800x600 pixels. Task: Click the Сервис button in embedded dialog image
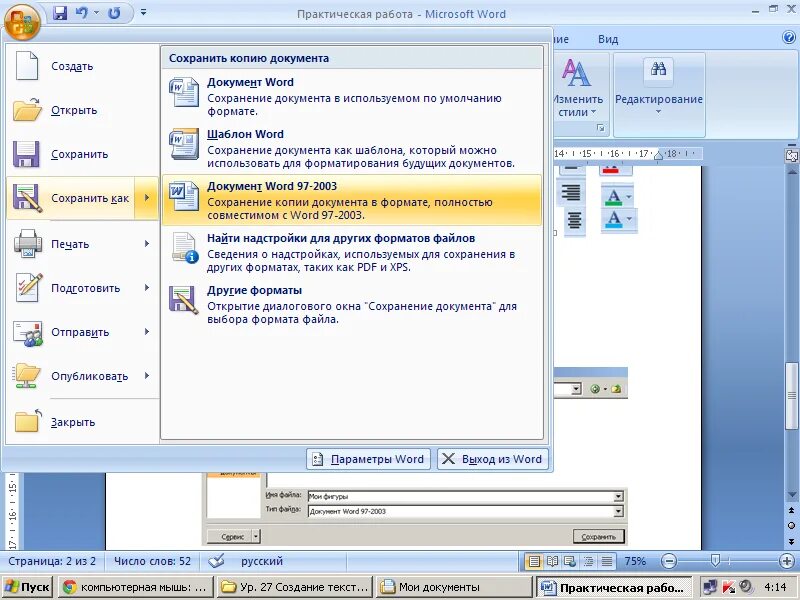tap(233, 536)
